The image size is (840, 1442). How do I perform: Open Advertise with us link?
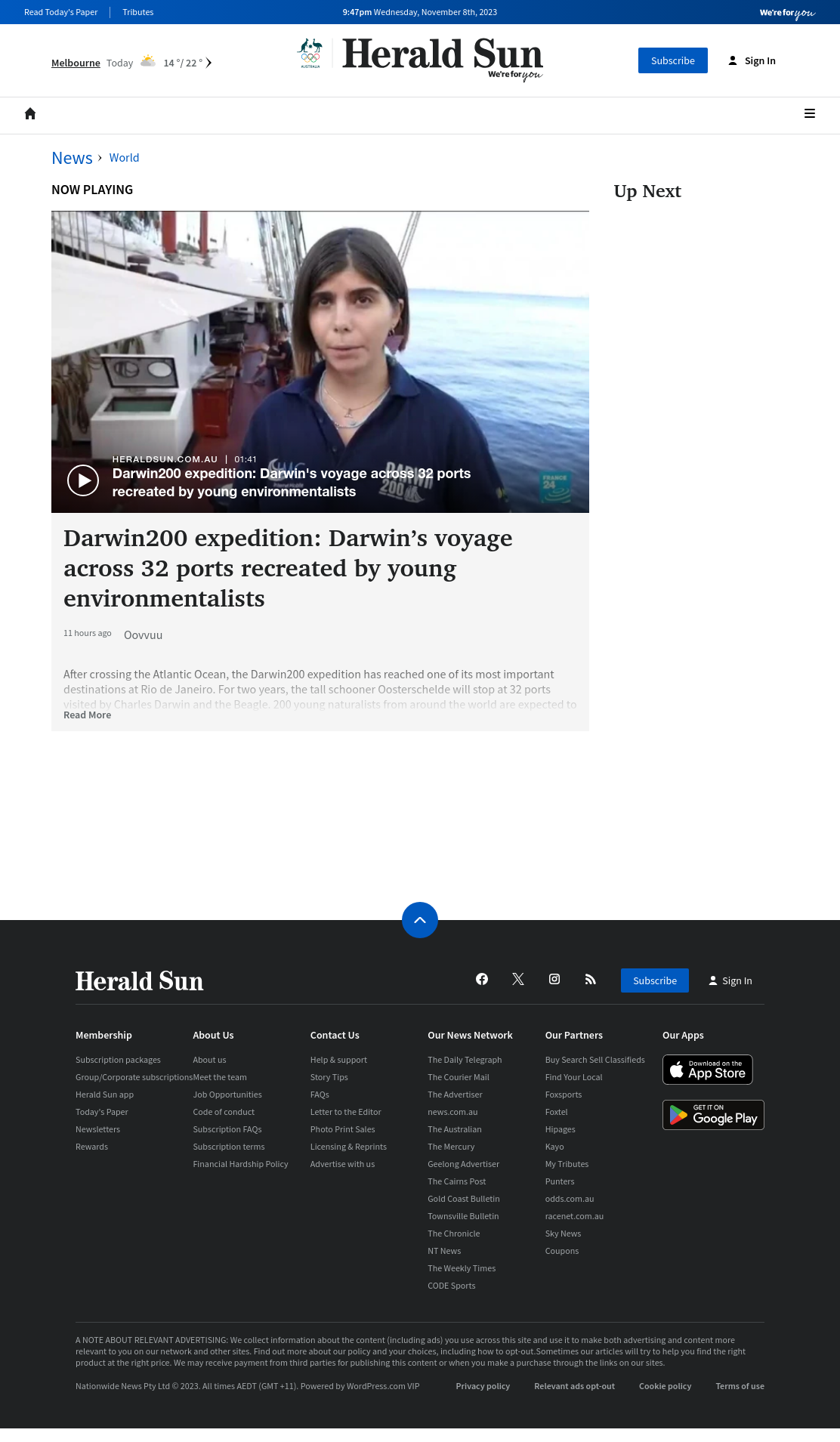342,1164
